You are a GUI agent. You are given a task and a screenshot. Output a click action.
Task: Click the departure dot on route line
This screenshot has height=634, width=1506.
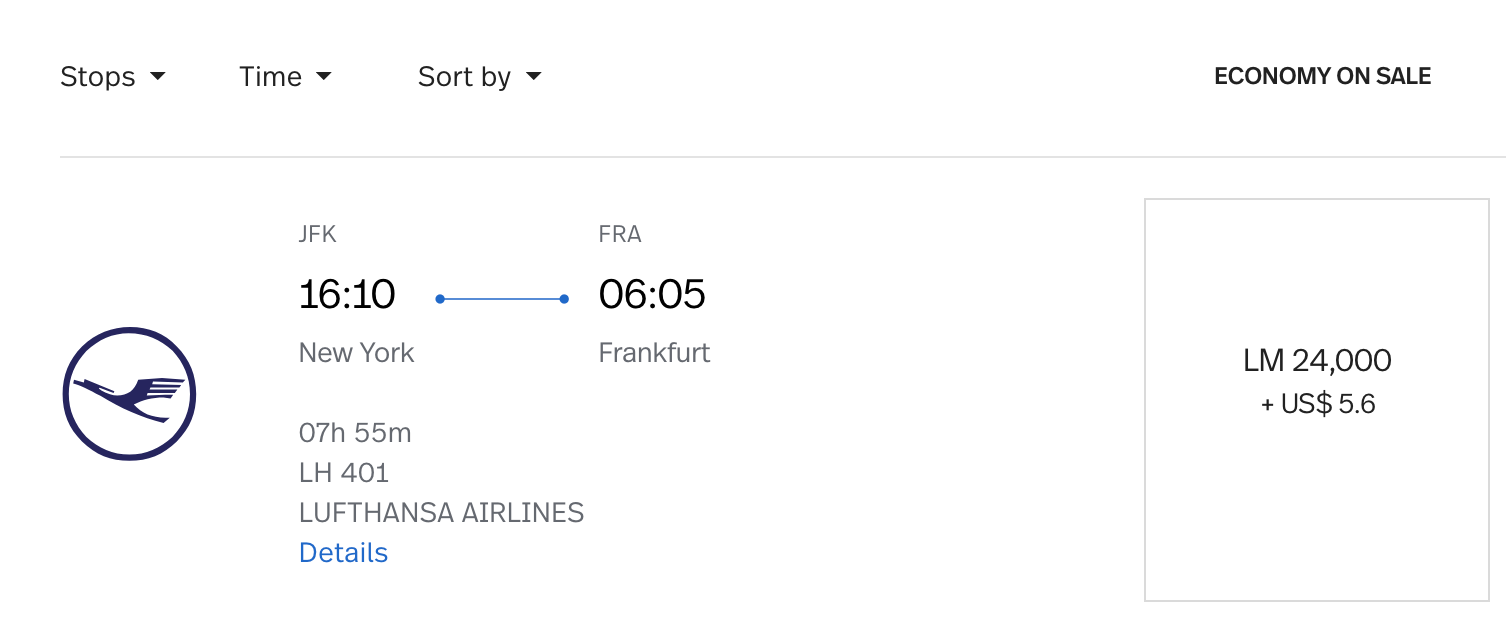pos(440,299)
